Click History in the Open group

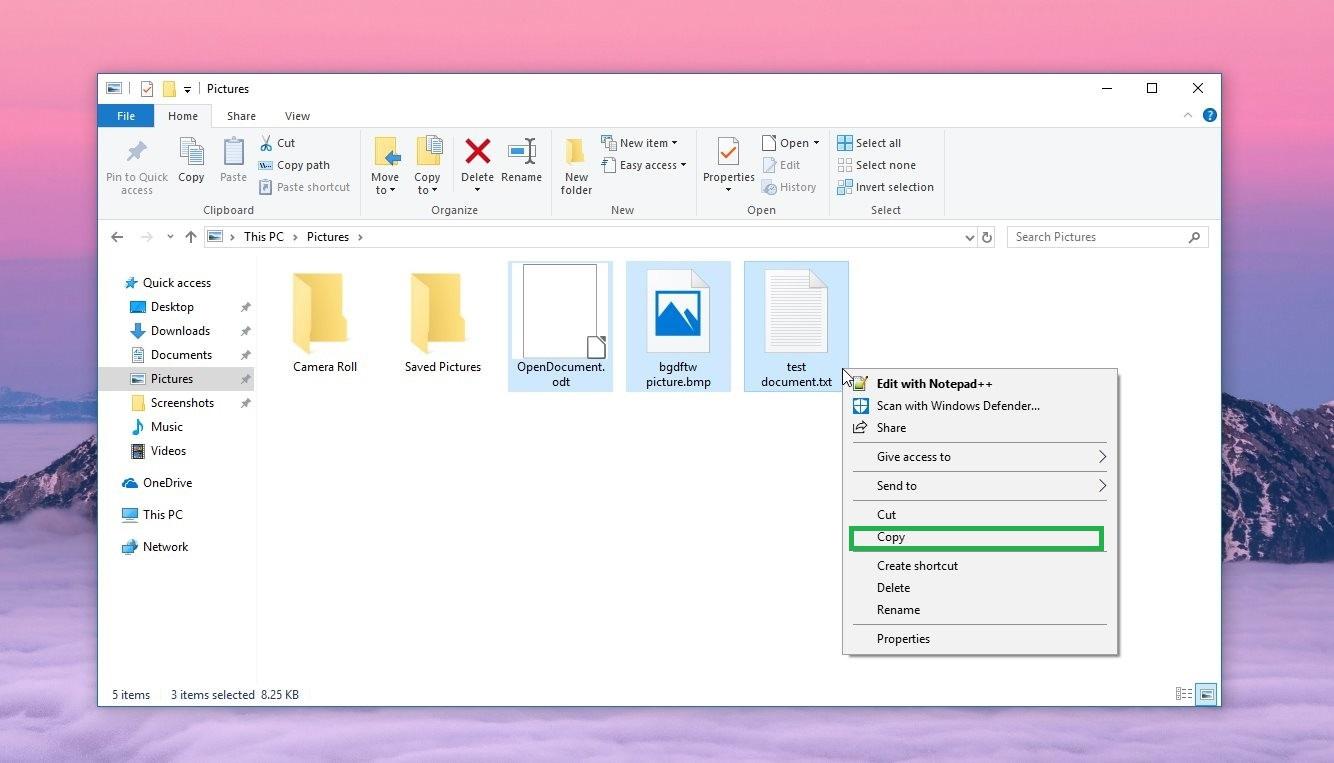[x=789, y=187]
